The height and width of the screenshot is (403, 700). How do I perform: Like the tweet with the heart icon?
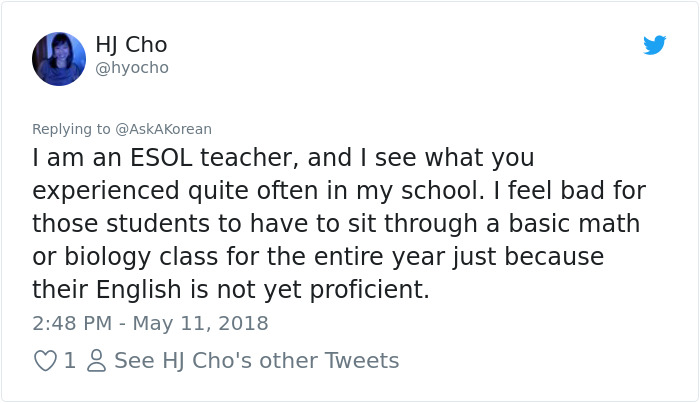(45, 361)
